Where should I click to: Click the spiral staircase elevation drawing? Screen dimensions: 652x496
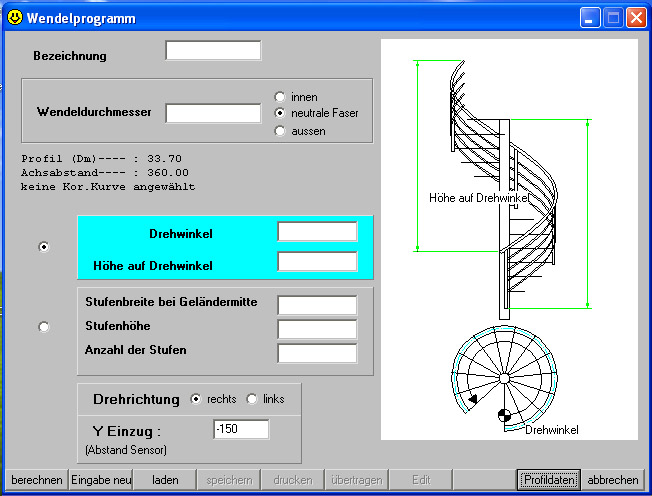(x=503, y=189)
